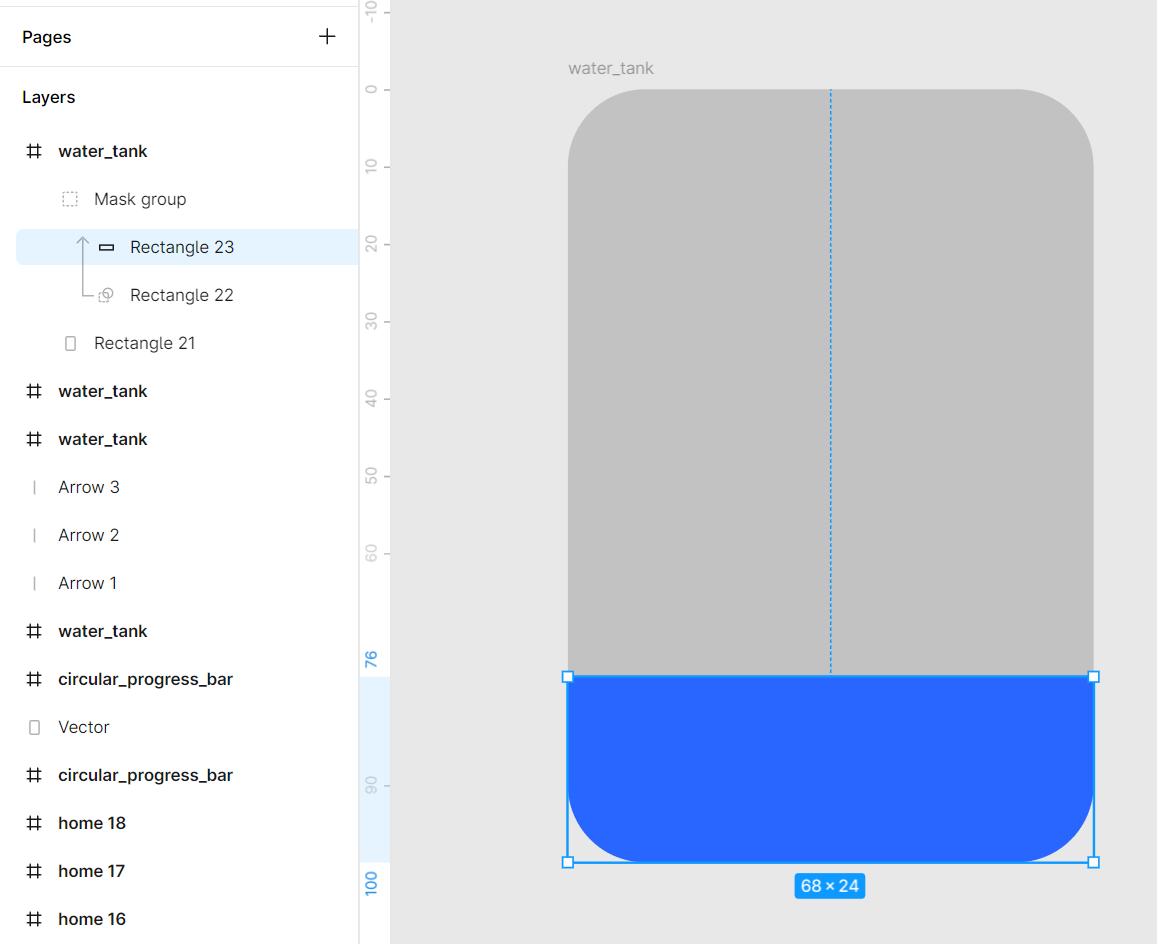
Task: Click the Mask group dashed icon
Action: tap(70, 199)
